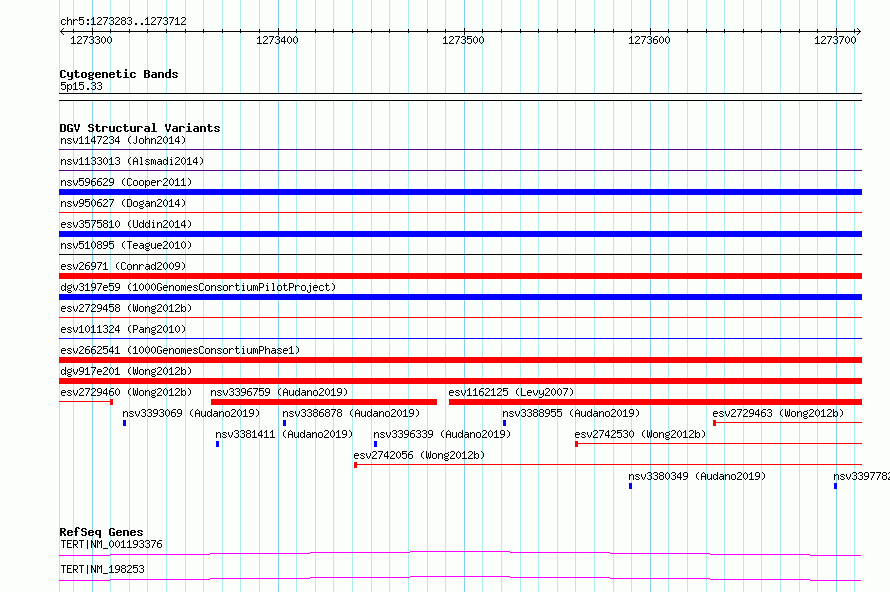Viewport: 890px width, 592px height.
Task: Open variant esv2742530 (Wong2012b) label
Action: pyautogui.click(x=640, y=434)
